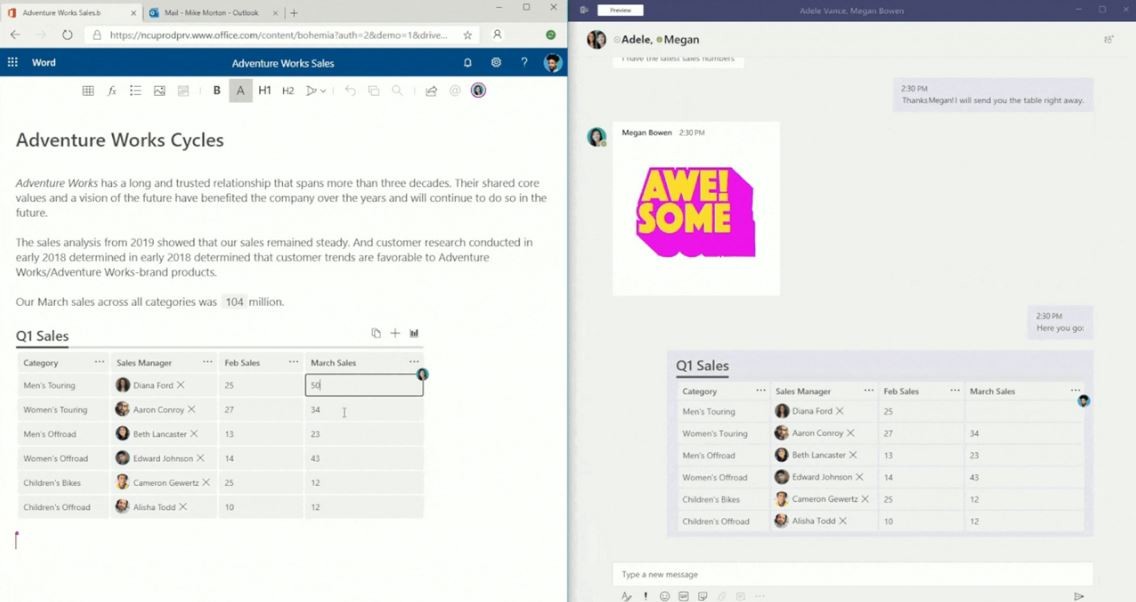This screenshot has width=1136, height=602.
Task: Switch to Mail - Mike Morton Outlook tab
Action: pyautogui.click(x=211, y=13)
